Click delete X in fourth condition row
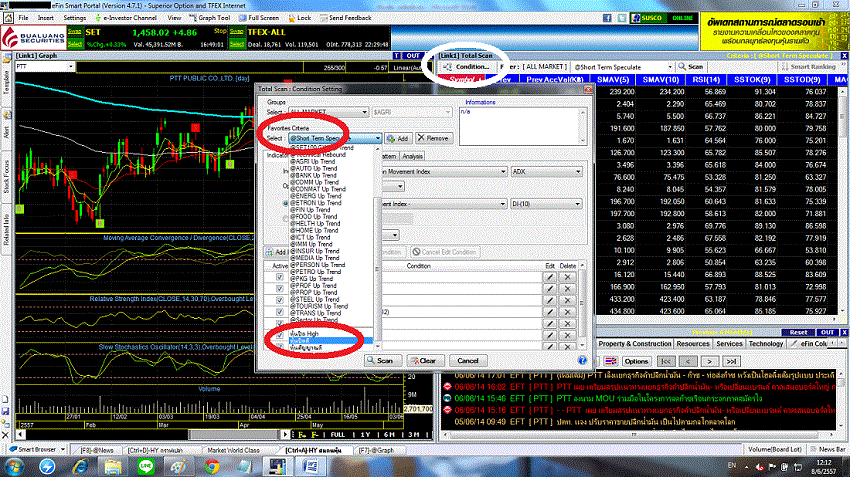Viewport: 850px width, 477px height. (x=568, y=312)
